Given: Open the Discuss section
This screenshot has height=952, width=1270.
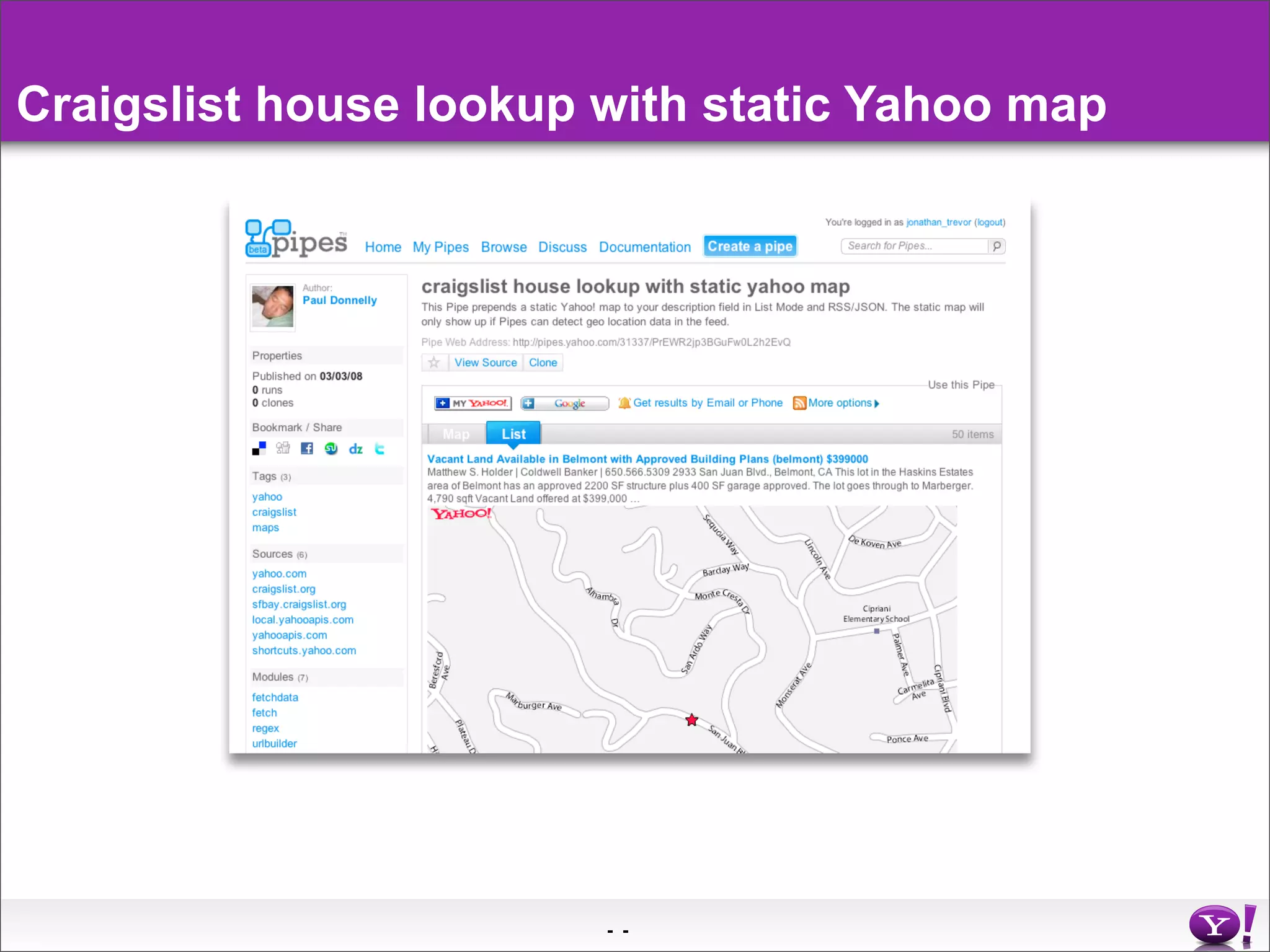Looking at the screenshot, I should point(562,247).
